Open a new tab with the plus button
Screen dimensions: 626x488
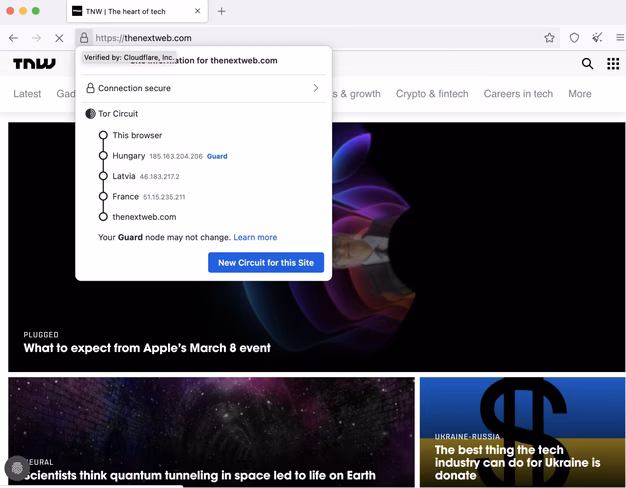[222, 11]
